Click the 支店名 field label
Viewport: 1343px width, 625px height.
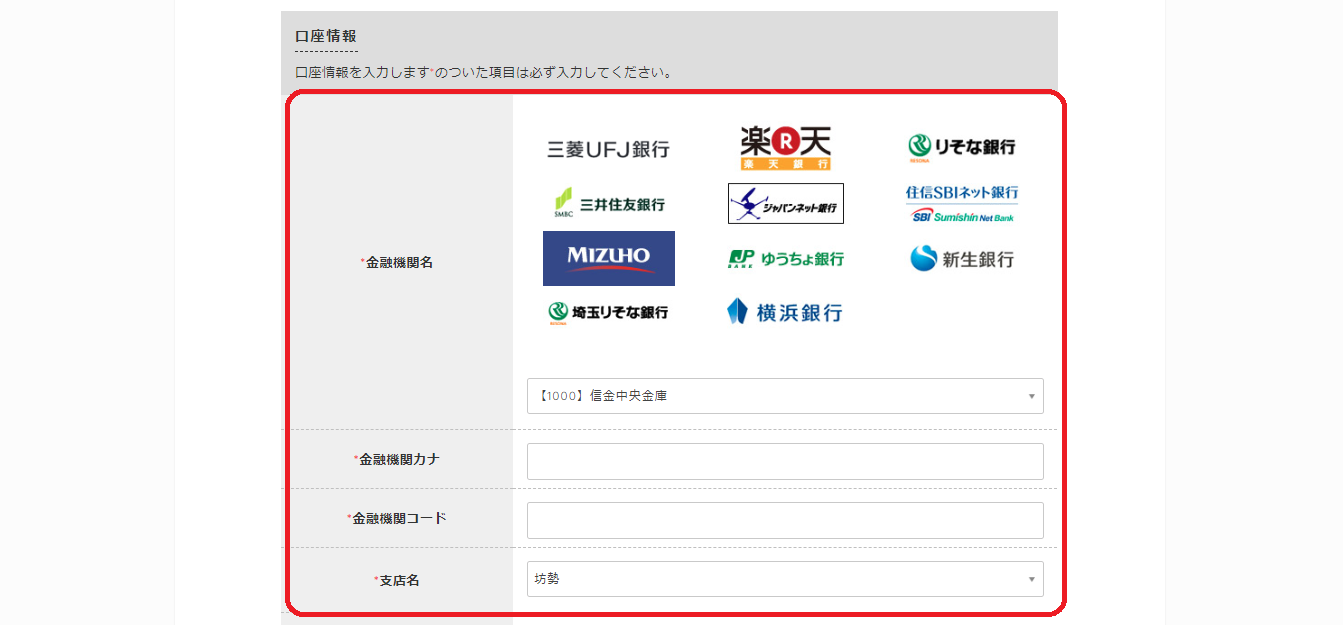(397, 580)
